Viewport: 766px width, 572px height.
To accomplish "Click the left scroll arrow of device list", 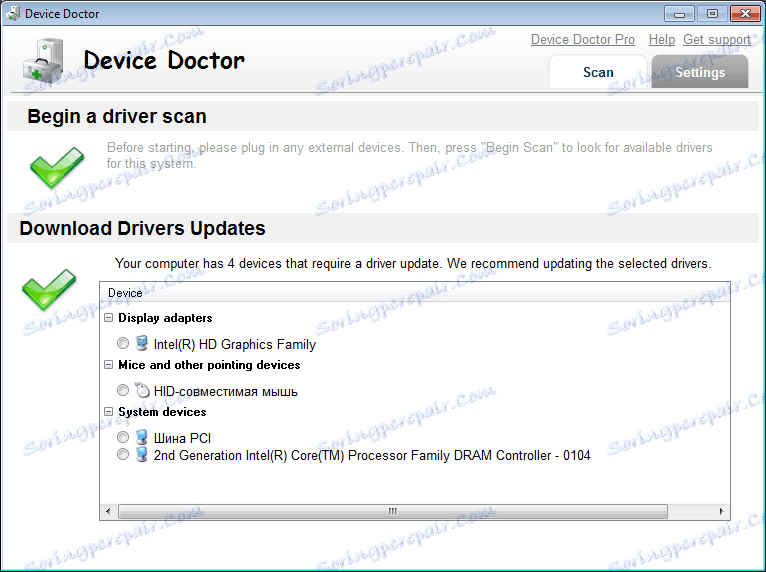I will pyautogui.click(x=108, y=511).
